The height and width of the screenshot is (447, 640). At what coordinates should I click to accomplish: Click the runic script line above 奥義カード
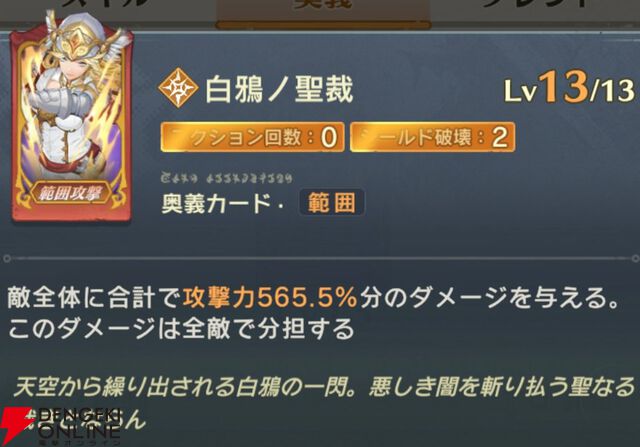[227, 178]
